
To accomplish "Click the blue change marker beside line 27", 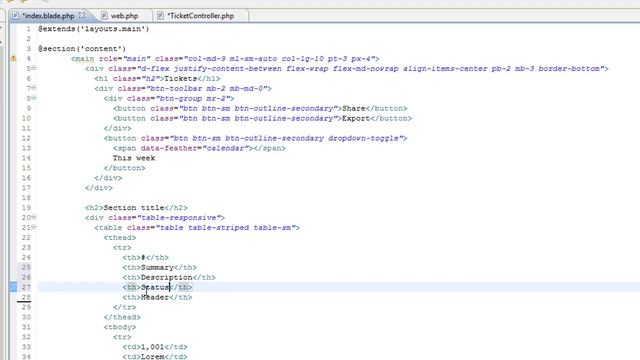I will 13,287.
